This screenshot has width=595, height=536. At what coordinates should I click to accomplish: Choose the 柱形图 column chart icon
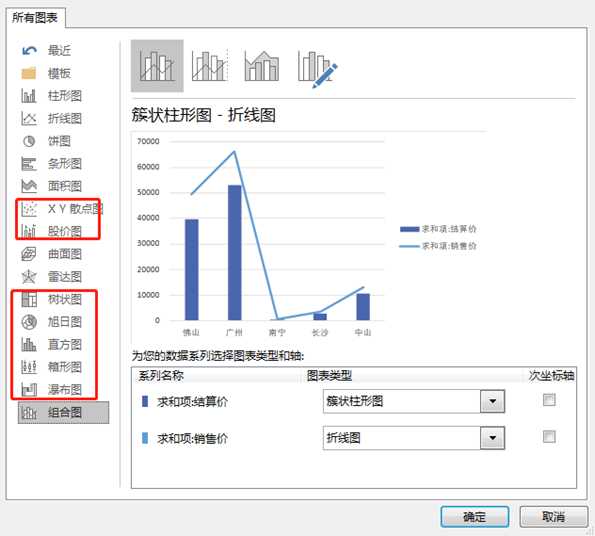point(29,96)
